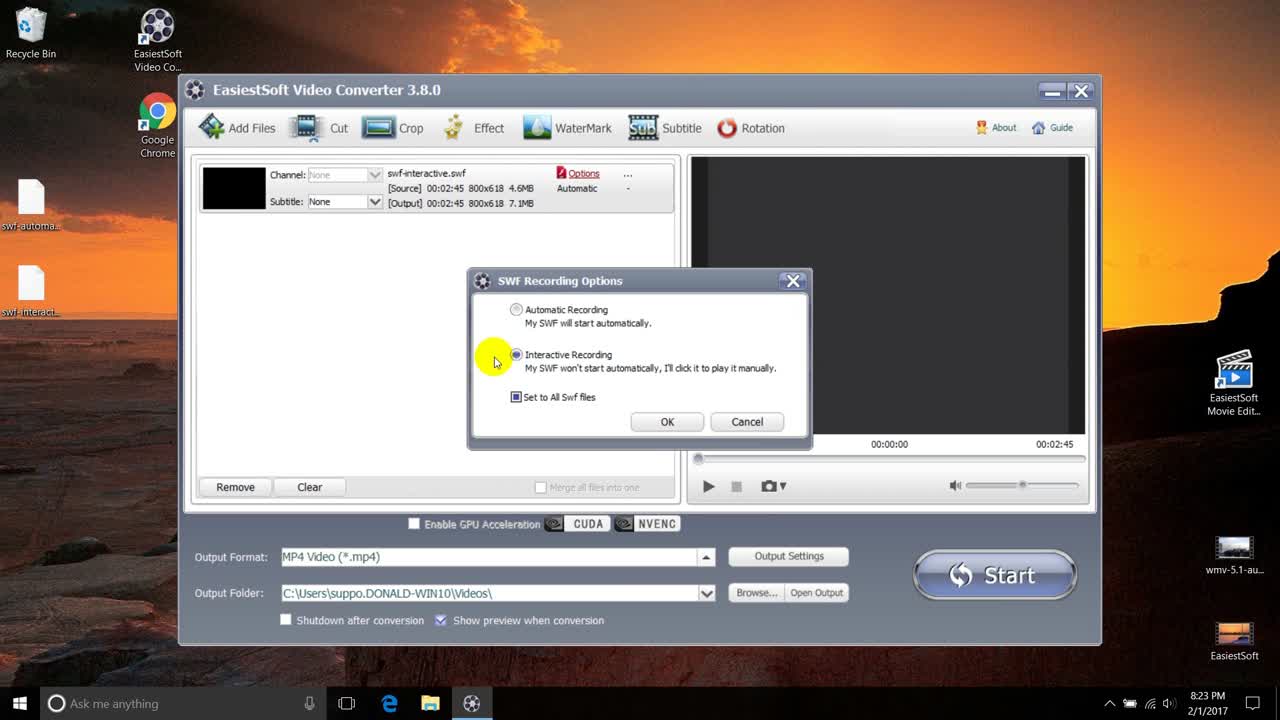Image resolution: width=1280 pixels, height=720 pixels.
Task: Close the SWF Recording Options dialog
Action: [793, 281]
